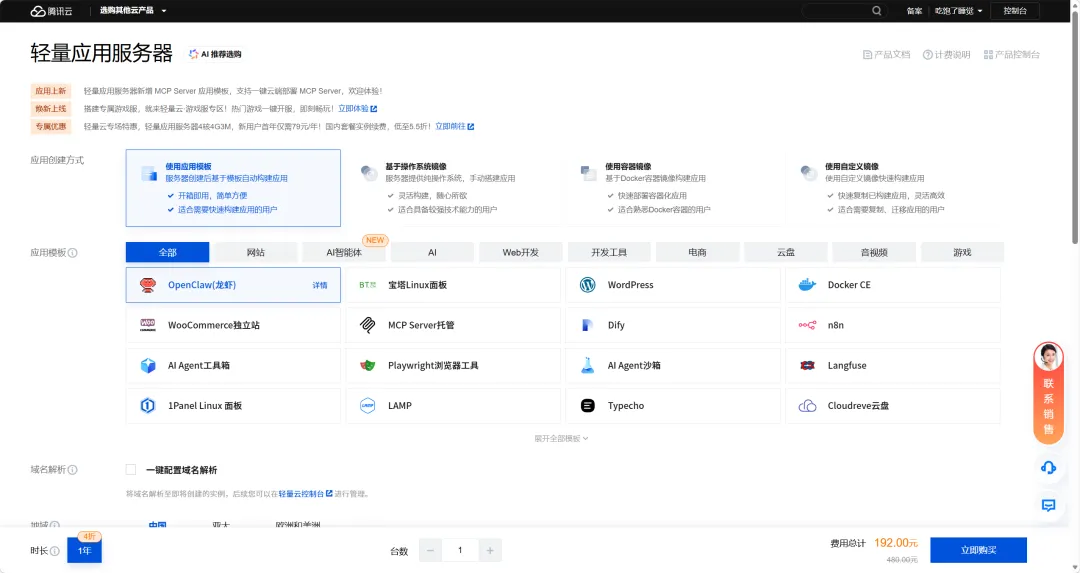Click the 联系销售 floating widget
Image resolution: width=1080 pixels, height=573 pixels.
coord(1048,393)
